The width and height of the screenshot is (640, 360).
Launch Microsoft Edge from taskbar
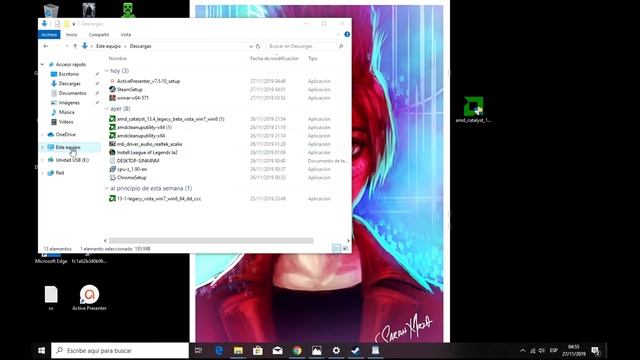pyautogui.click(x=219, y=351)
